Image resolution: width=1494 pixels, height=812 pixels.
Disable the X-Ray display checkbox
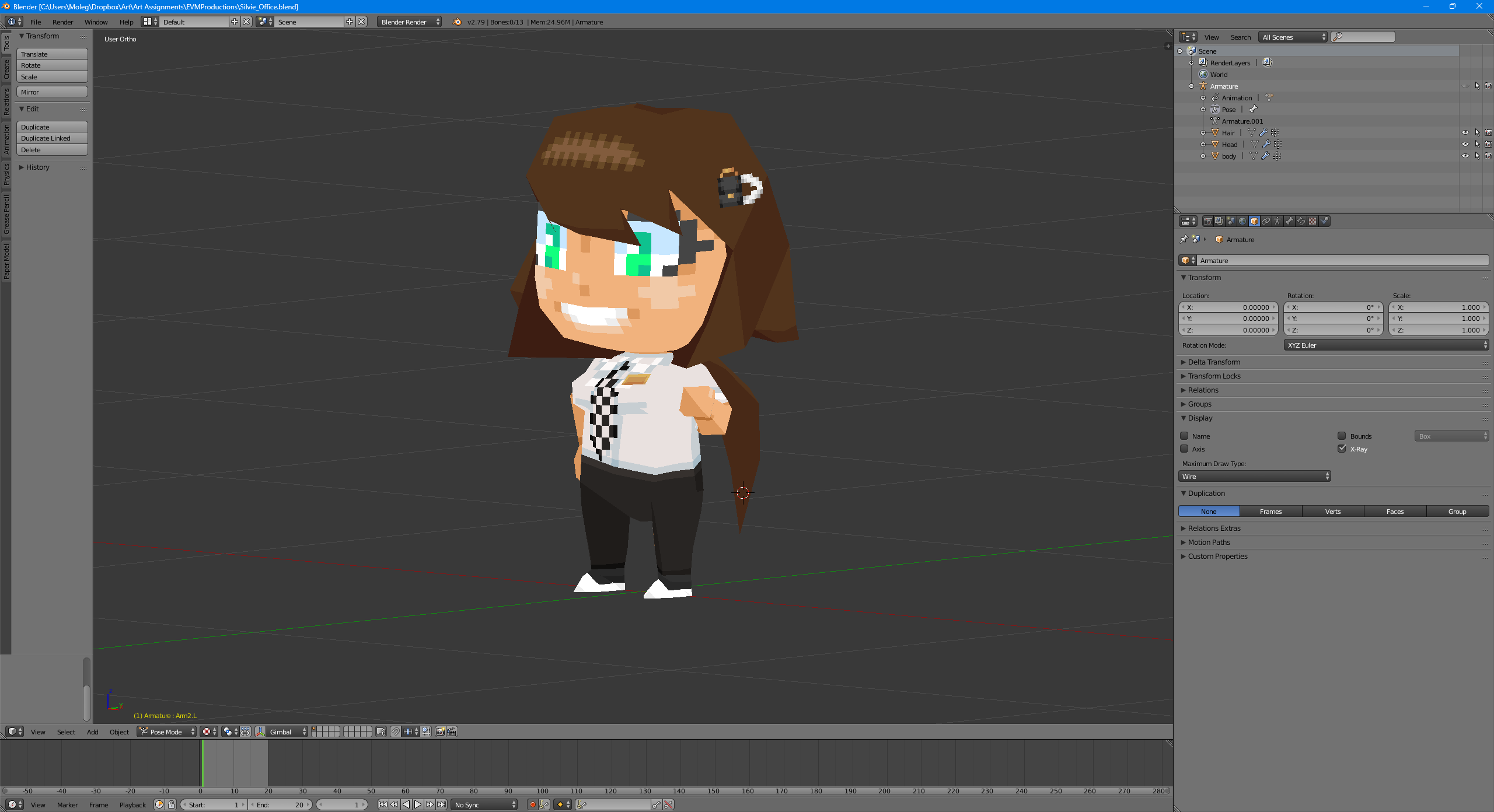click(1342, 449)
